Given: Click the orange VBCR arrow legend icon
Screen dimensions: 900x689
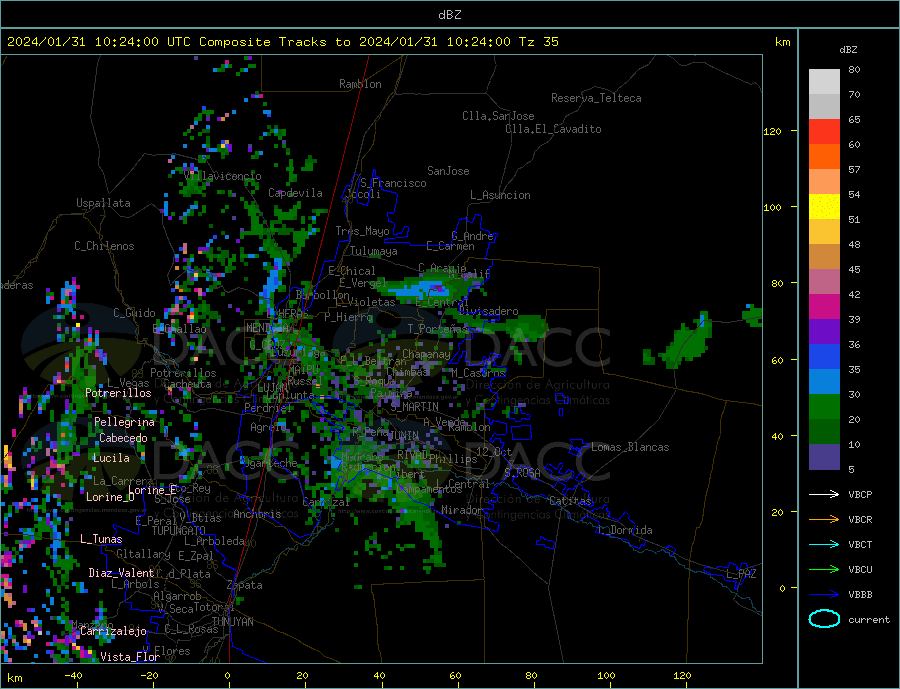Looking at the screenshot, I should click(824, 520).
